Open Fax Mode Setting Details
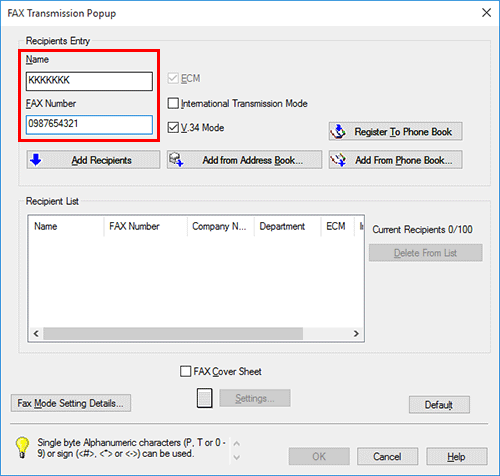Screen dimensions: 500x476 (71, 403)
